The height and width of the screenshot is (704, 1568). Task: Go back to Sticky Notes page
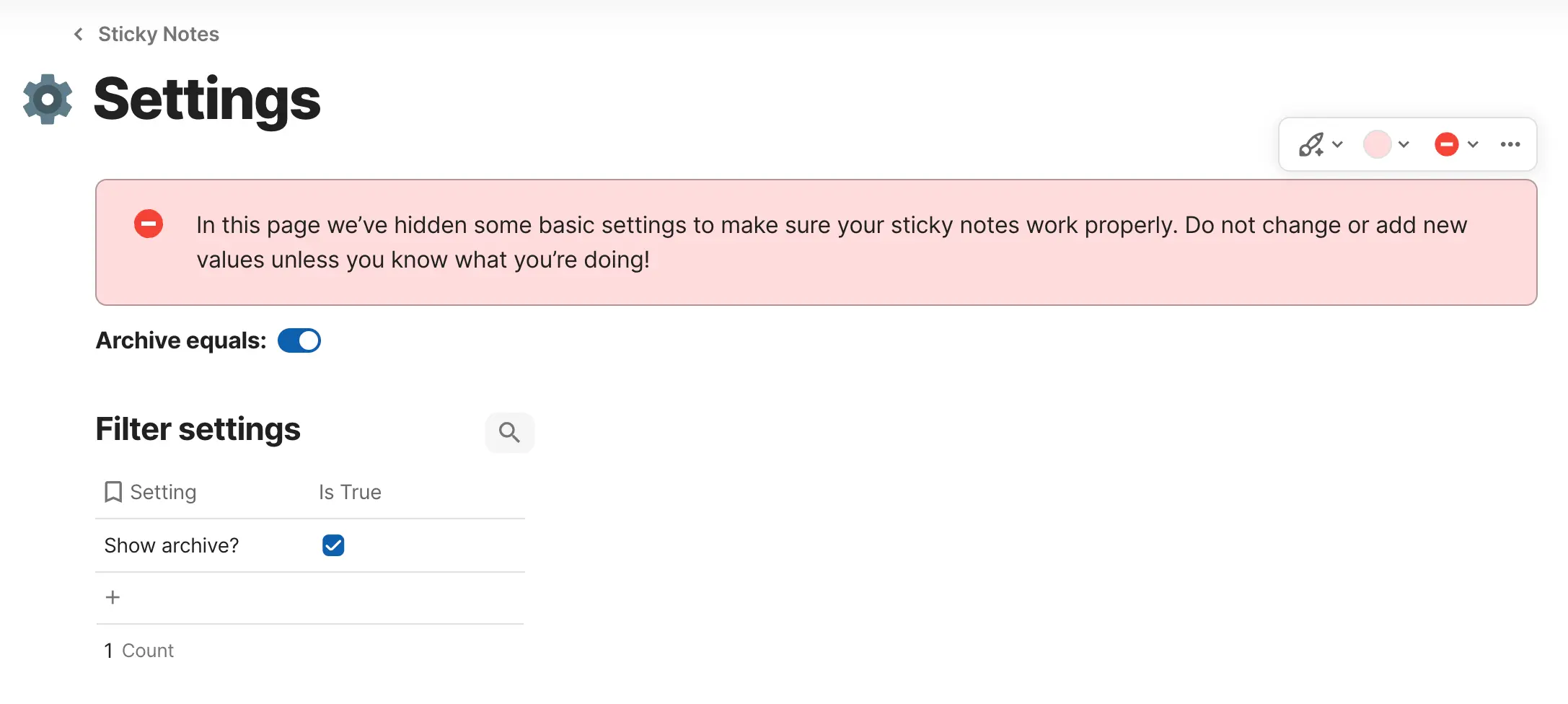click(159, 34)
